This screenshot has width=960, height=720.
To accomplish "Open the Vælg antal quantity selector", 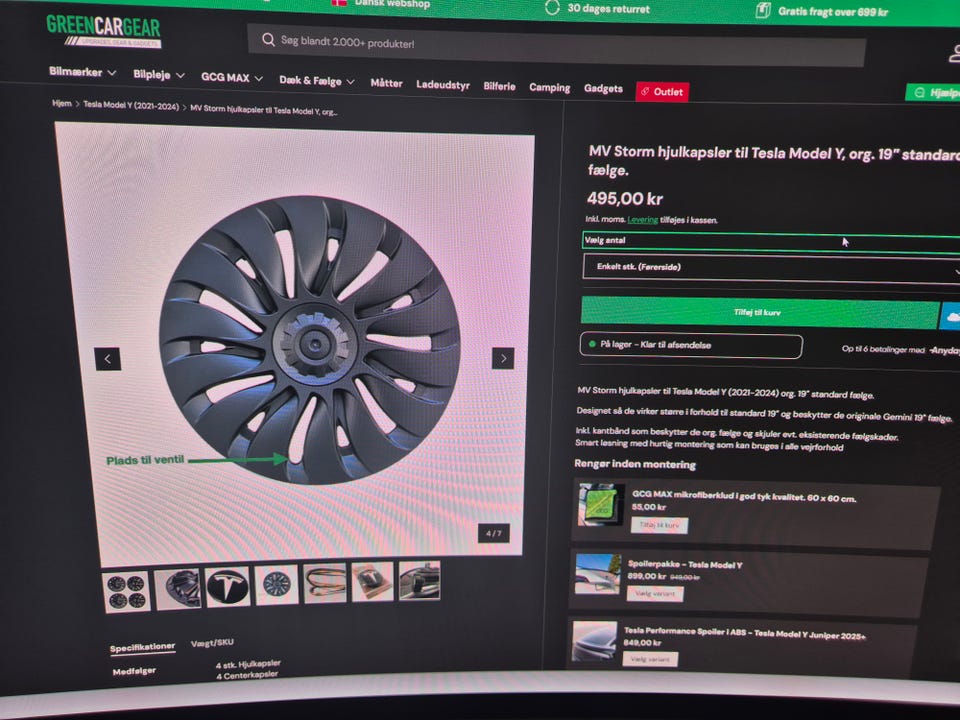I will (x=770, y=241).
